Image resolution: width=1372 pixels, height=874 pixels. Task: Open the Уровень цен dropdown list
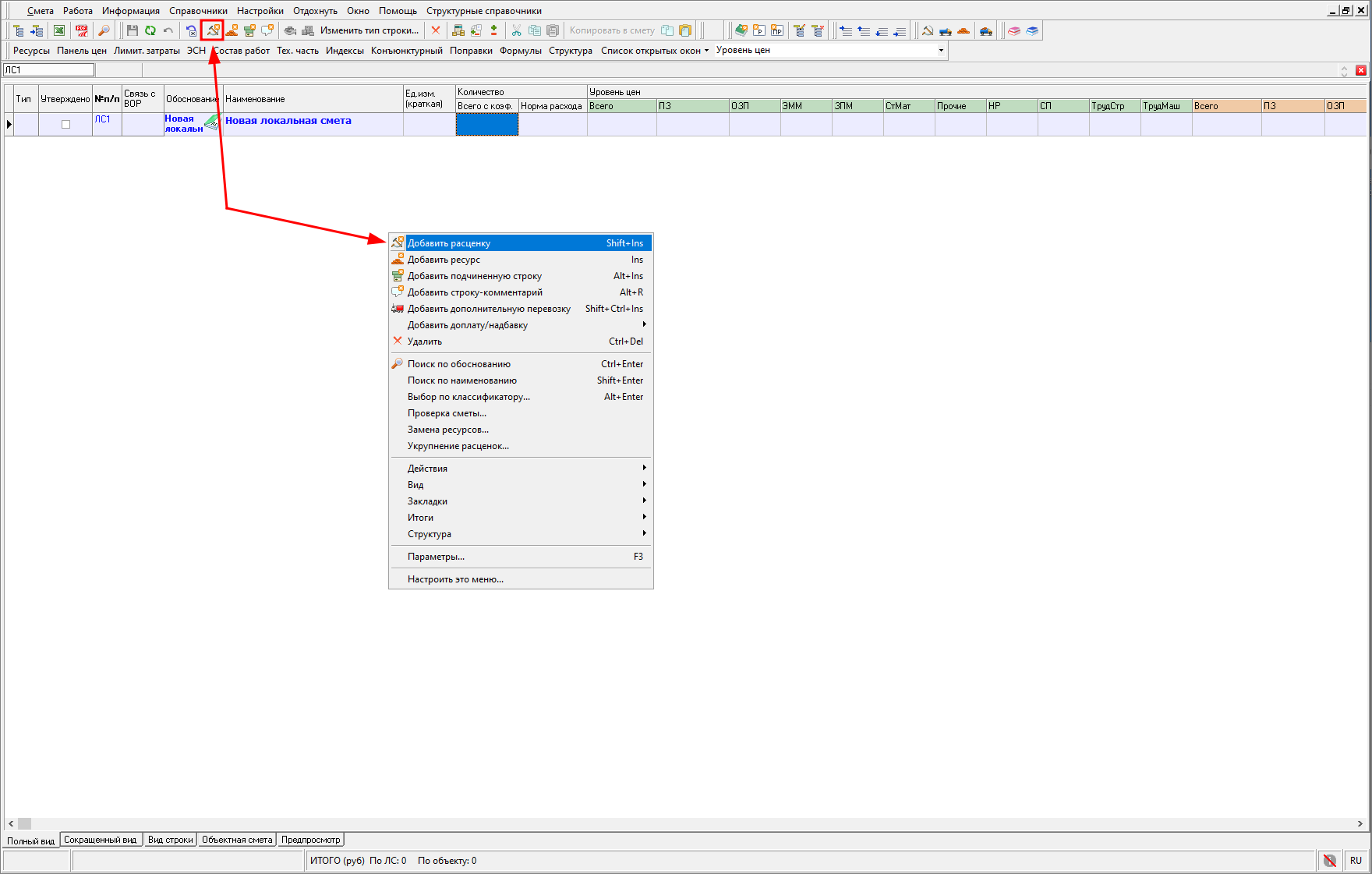pyautogui.click(x=941, y=51)
